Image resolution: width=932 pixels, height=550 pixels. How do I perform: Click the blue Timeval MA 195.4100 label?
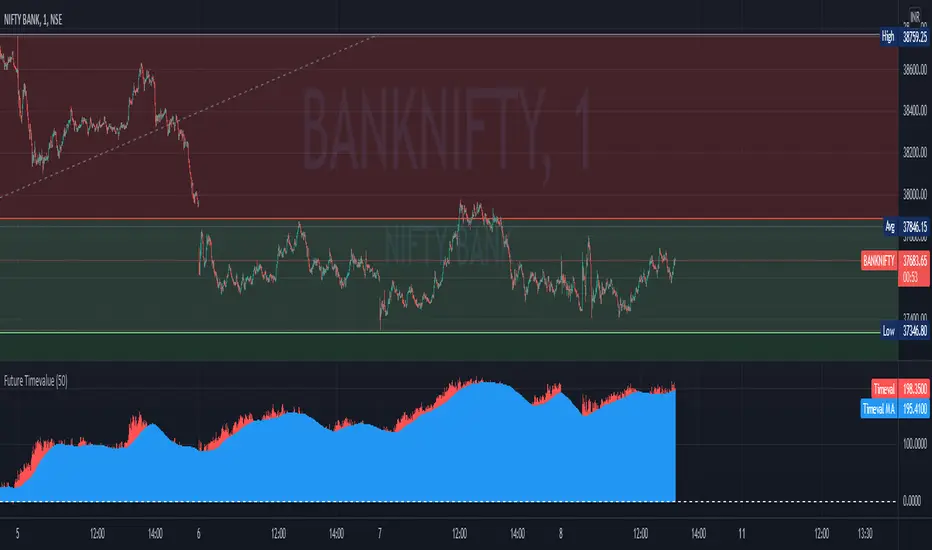tap(895, 408)
